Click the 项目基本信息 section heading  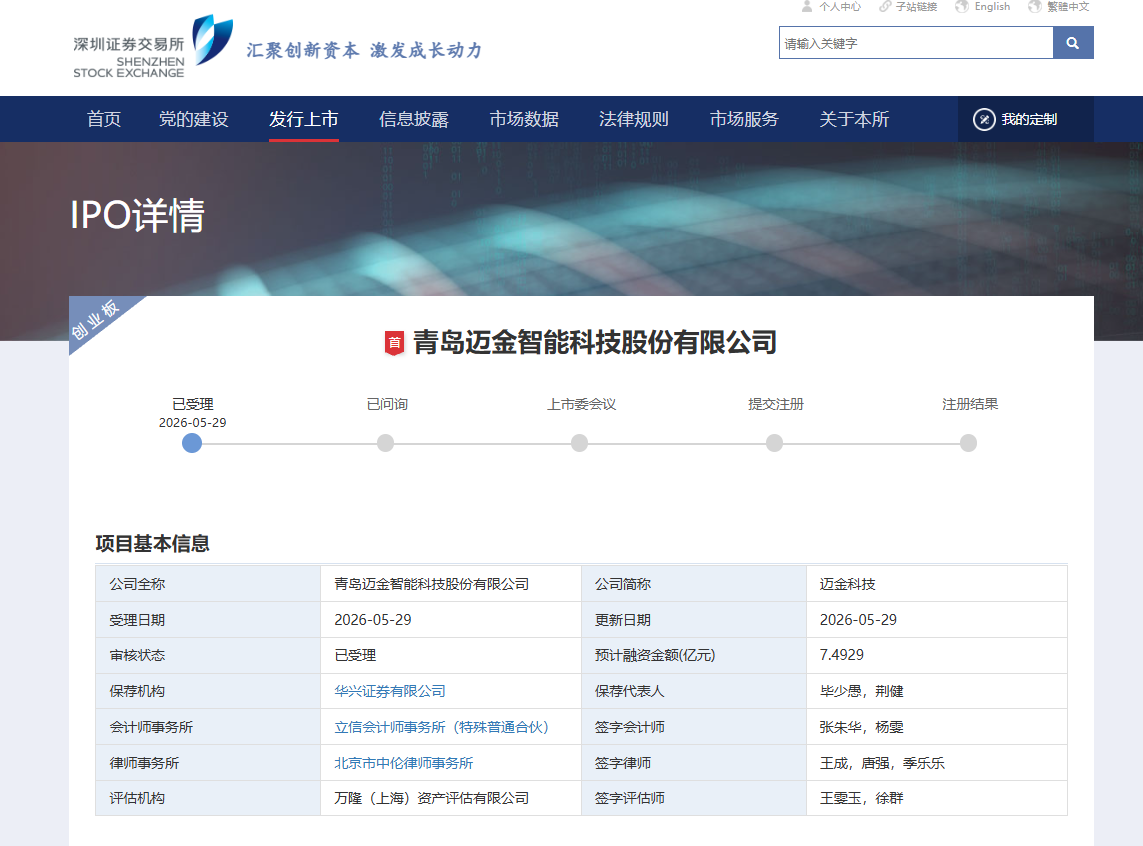(152, 544)
